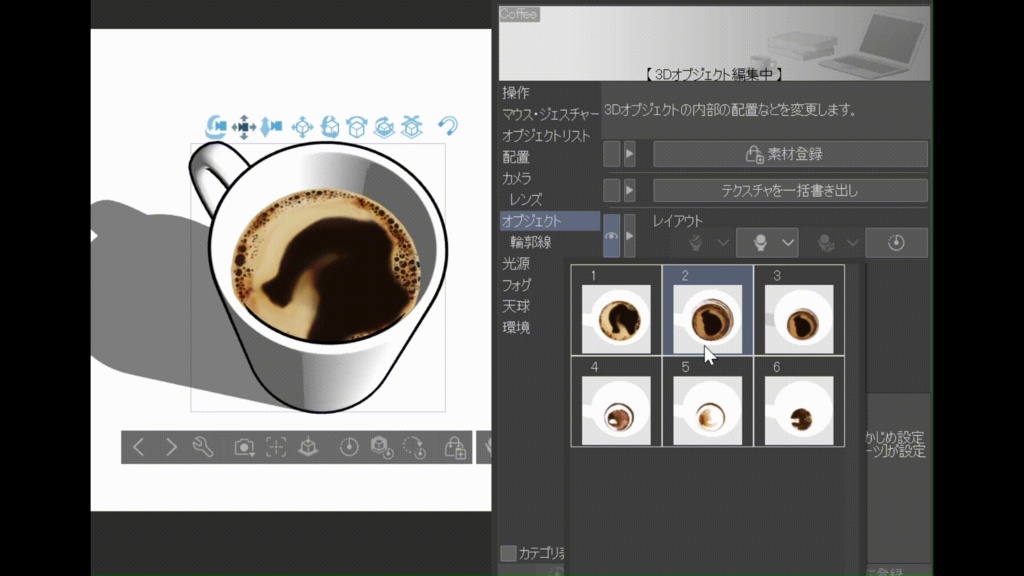Open the greyed movable parts dropdown chevron
This screenshot has height=576, width=1024.
point(853,242)
